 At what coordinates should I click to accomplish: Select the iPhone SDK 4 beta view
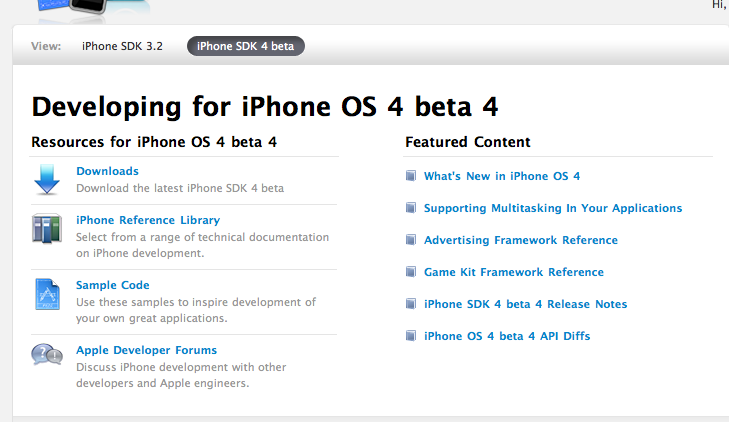point(245,46)
